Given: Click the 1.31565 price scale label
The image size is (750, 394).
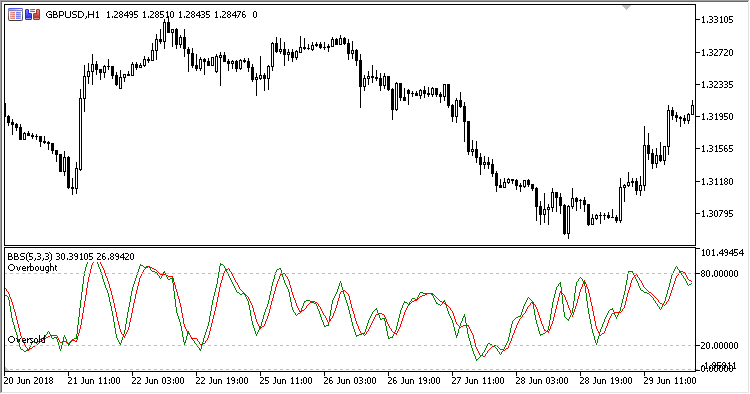Looking at the screenshot, I should tap(717, 149).
